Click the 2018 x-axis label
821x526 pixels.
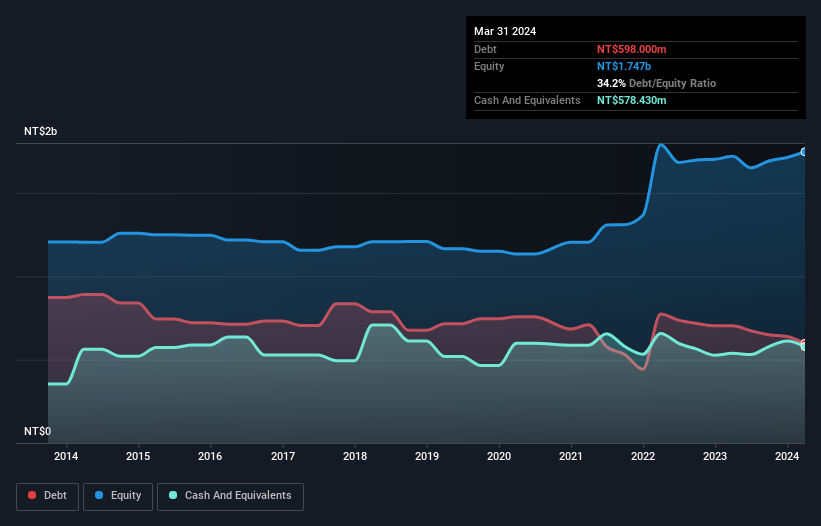tap(355, 456)
